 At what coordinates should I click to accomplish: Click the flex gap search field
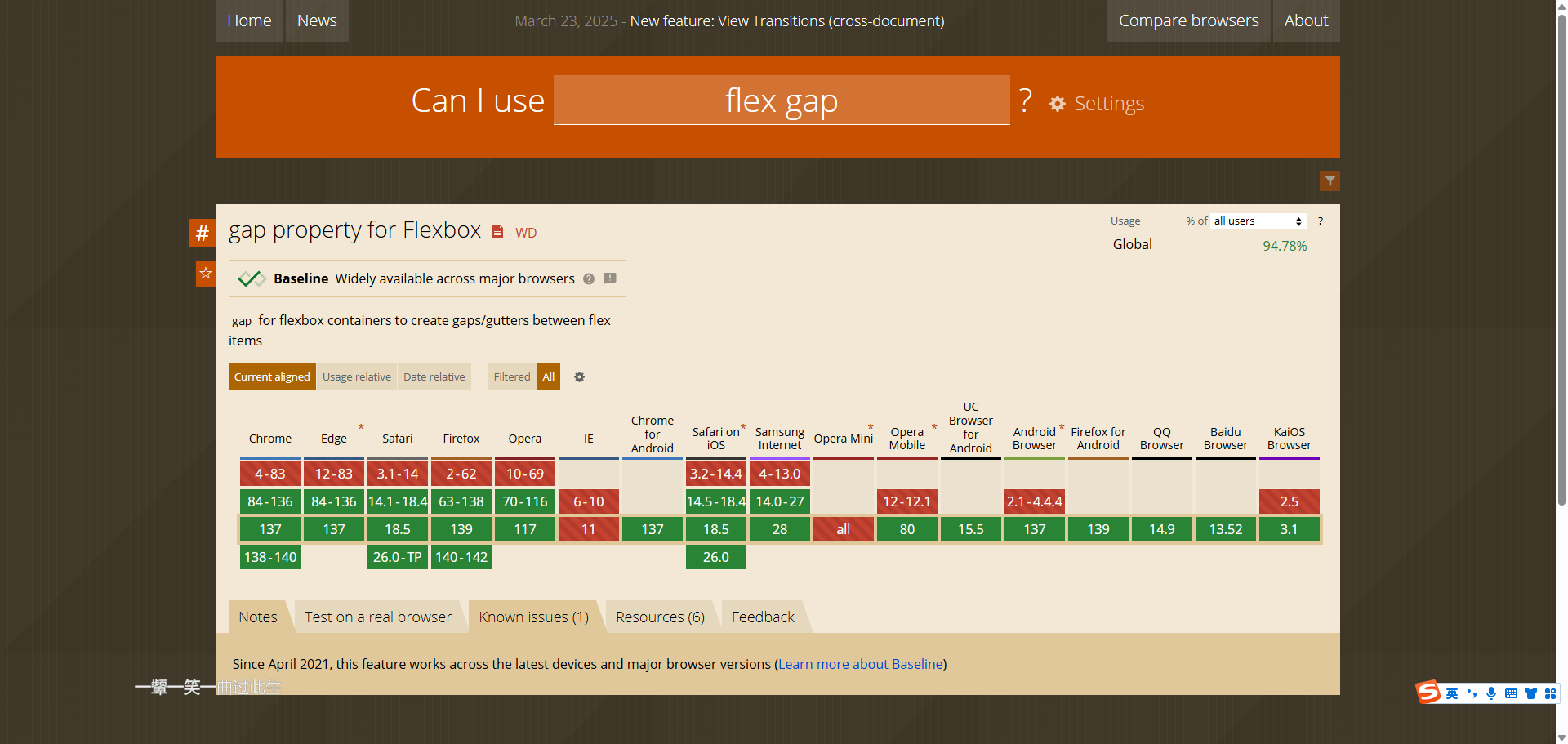pyautogui.click(x=782, y=100)
